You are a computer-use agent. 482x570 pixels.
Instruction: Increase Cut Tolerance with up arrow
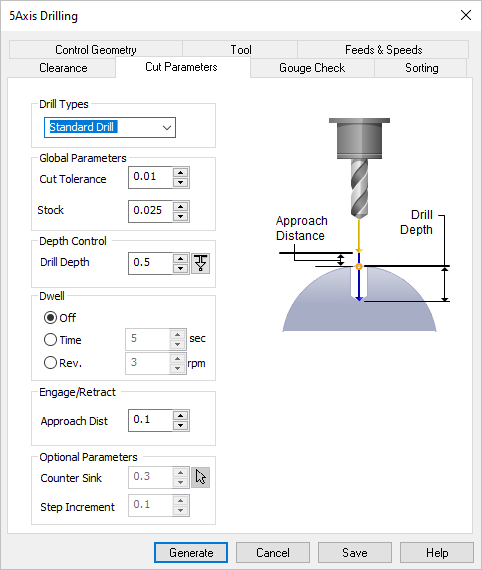tap(181, 172)
